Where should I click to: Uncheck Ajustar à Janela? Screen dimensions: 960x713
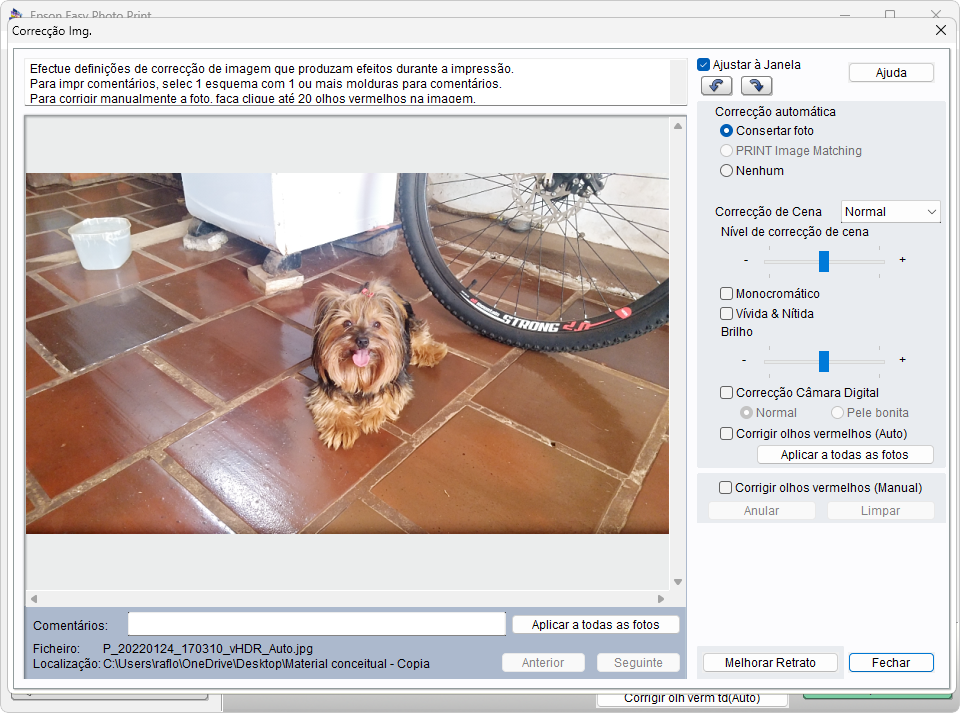tap(703, 64)
